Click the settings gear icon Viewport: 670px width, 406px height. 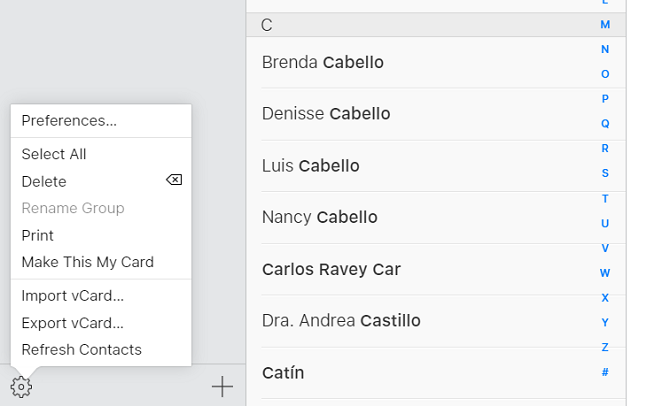pos(21,386)
